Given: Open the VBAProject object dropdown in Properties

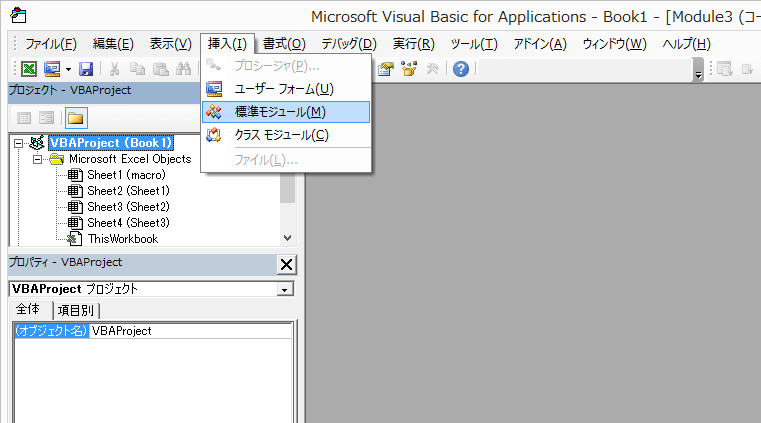Looking at the screenshot, I should (286, 289).
